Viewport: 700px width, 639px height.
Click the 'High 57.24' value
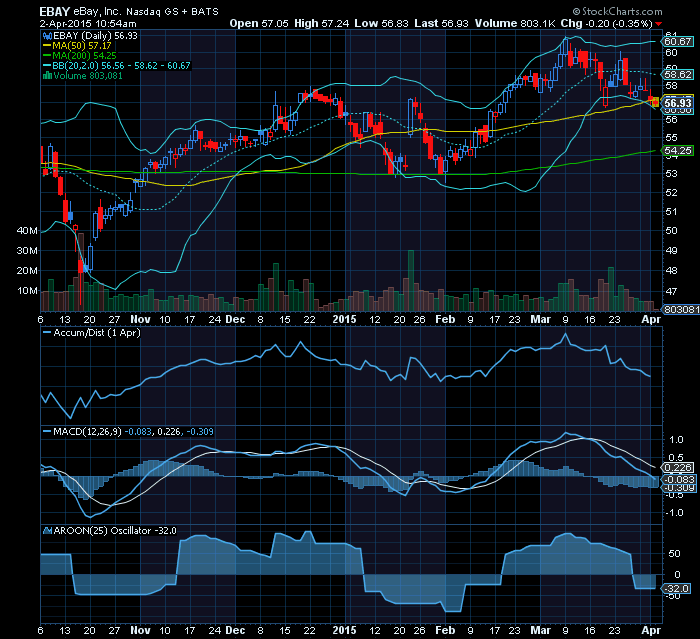[321, 23]
